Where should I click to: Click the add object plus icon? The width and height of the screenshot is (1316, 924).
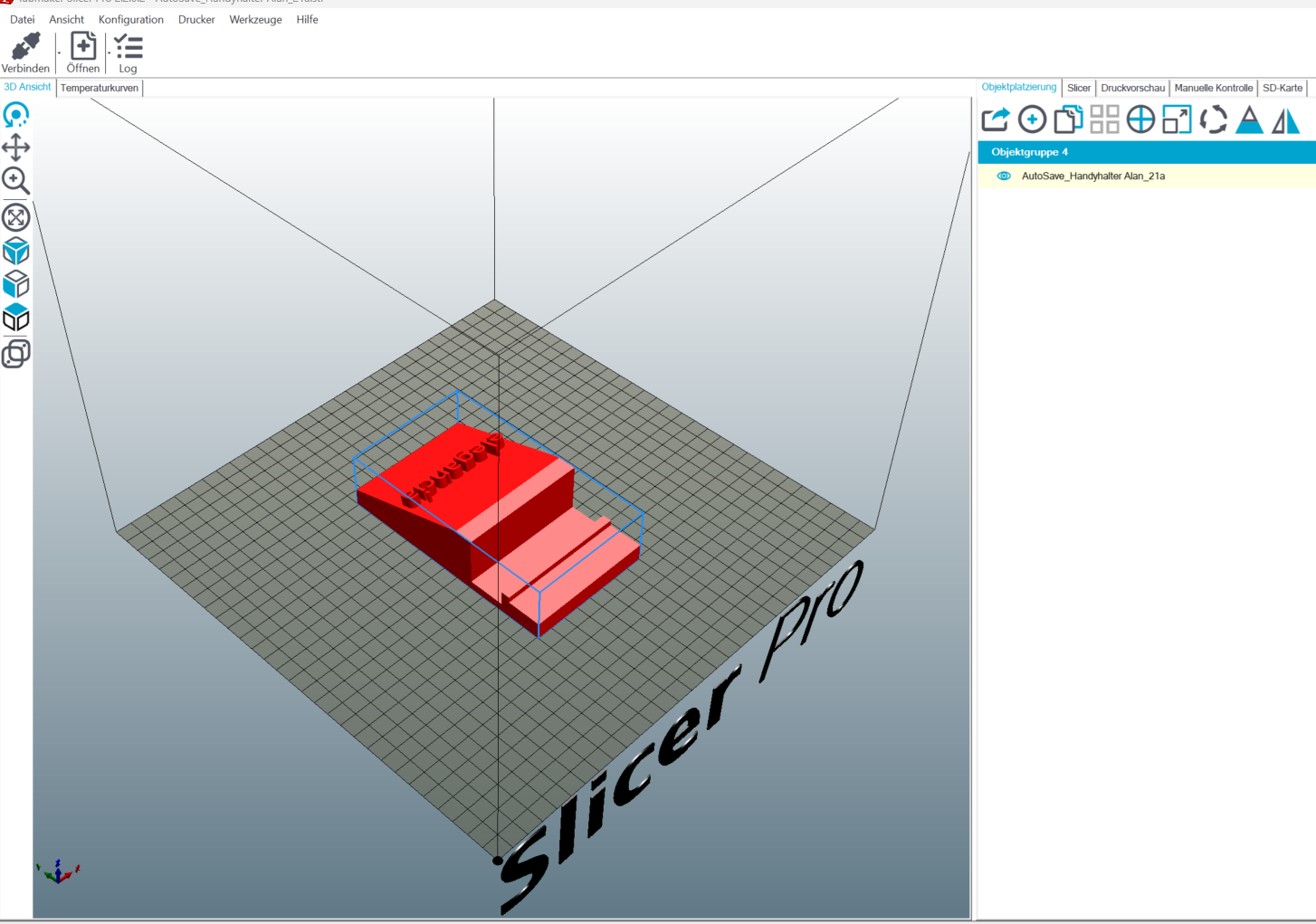coord(1032,119)
